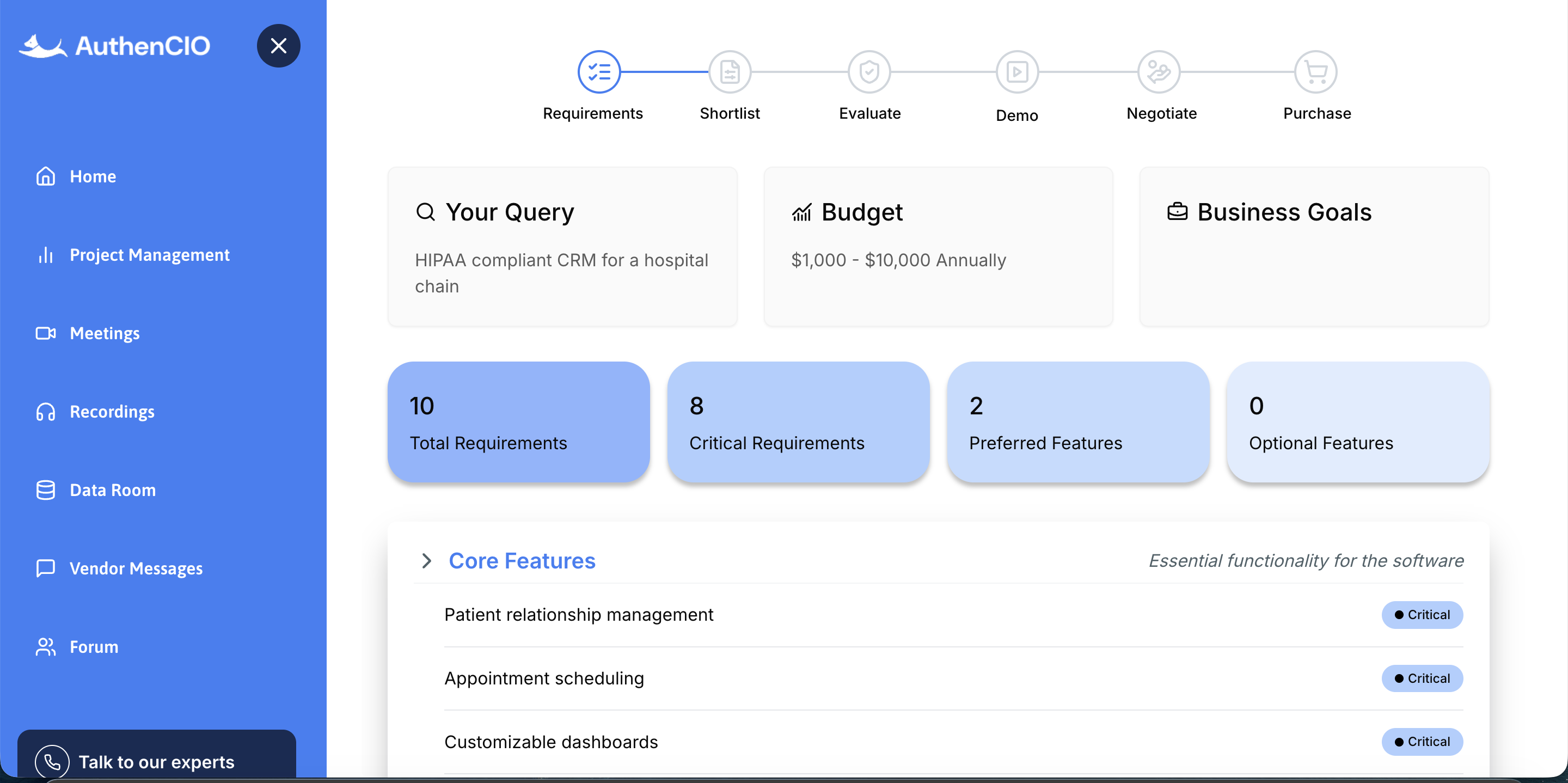Click the AuthenCIO logo
Viewport: 1568px width, 783px height.
pyautogui.click(x=114, y=46)
